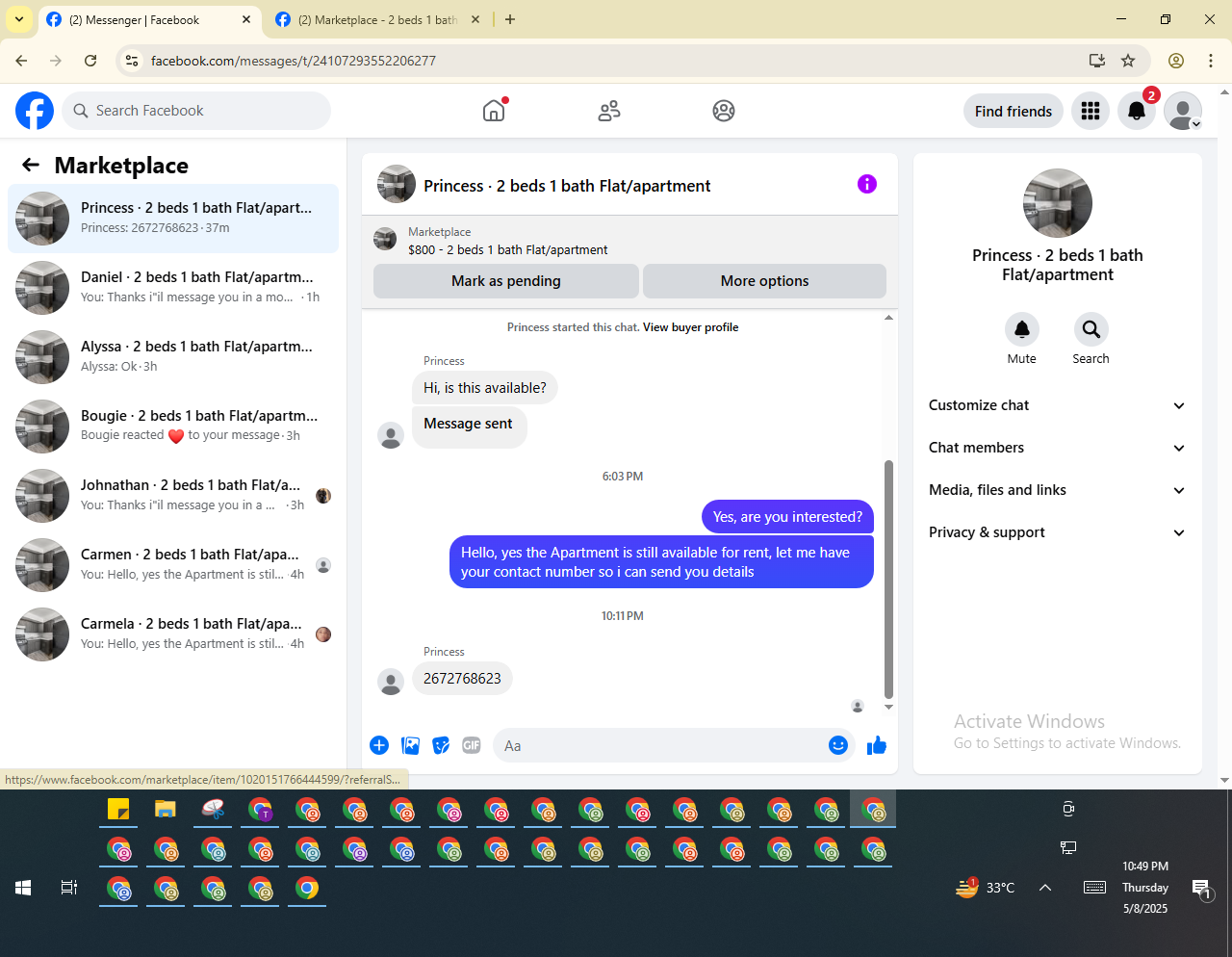Viewport: 1232px width, 957px height.
Task: Reload the page in Chrome
Action: pos(90,61)
